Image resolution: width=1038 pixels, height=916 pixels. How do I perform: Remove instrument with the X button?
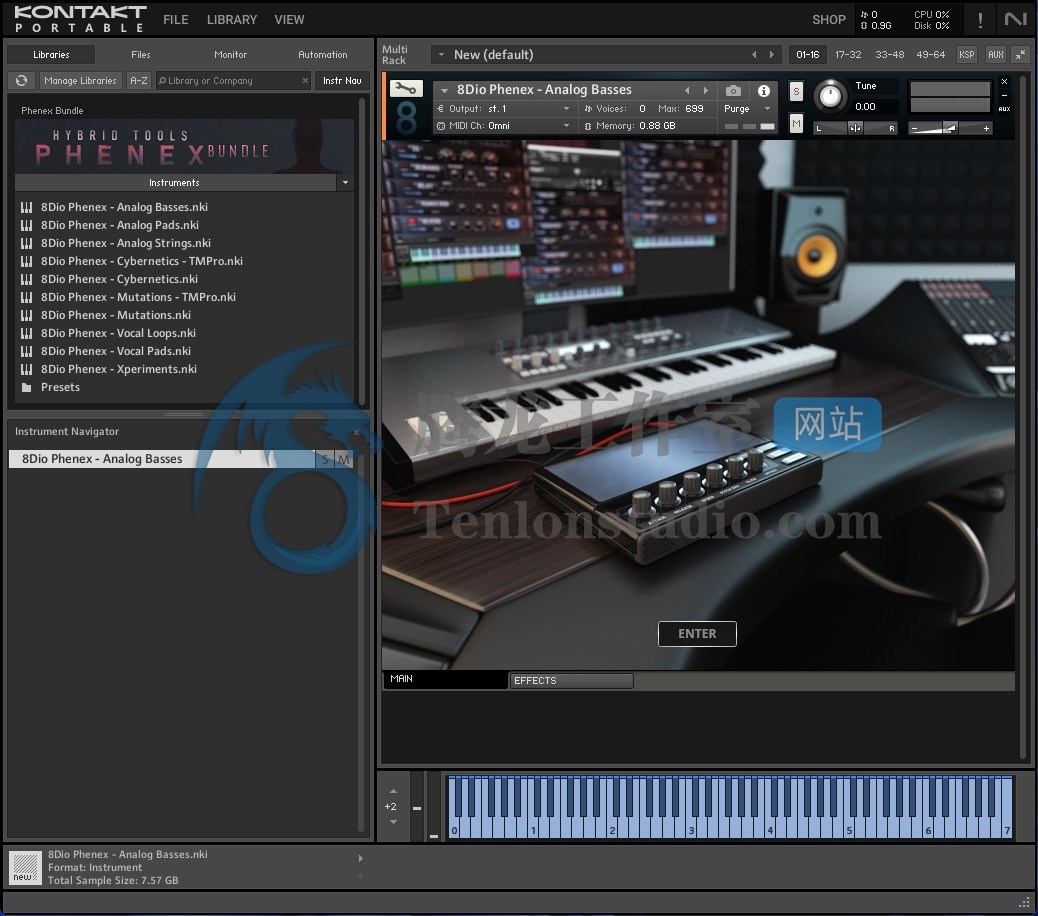coord(1004,81)
